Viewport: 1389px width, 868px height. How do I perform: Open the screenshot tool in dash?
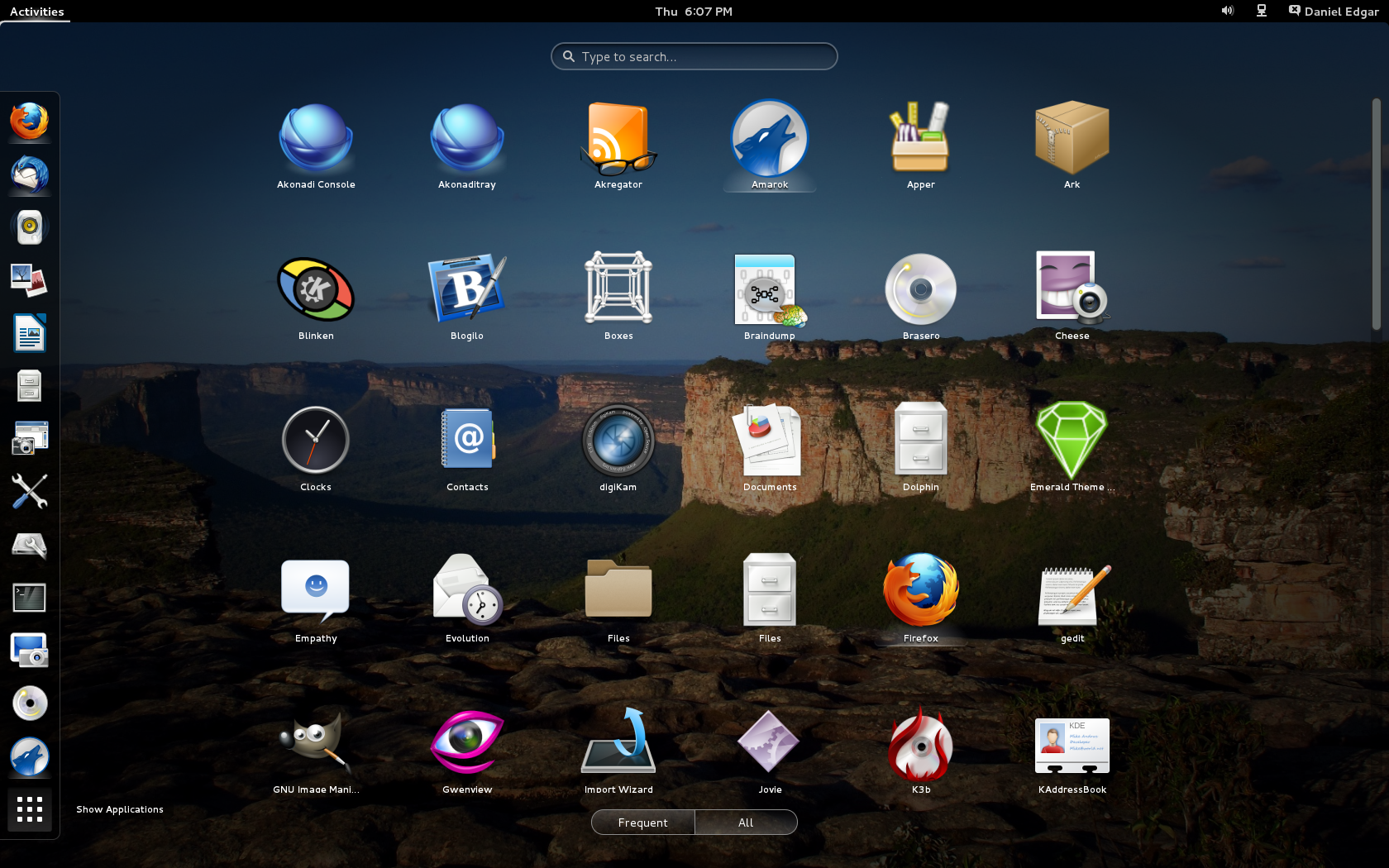30,439
